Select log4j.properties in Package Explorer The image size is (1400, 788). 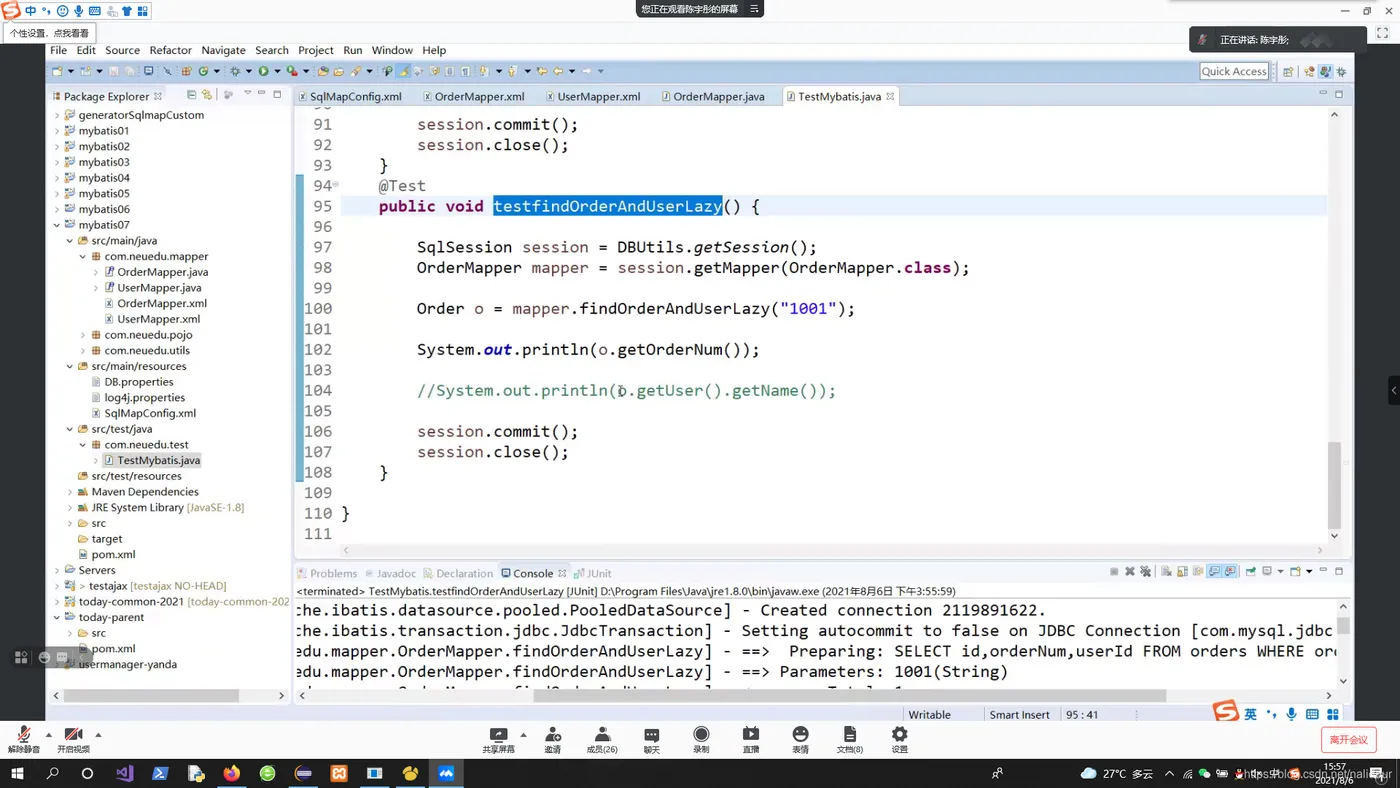pos(144,398)
